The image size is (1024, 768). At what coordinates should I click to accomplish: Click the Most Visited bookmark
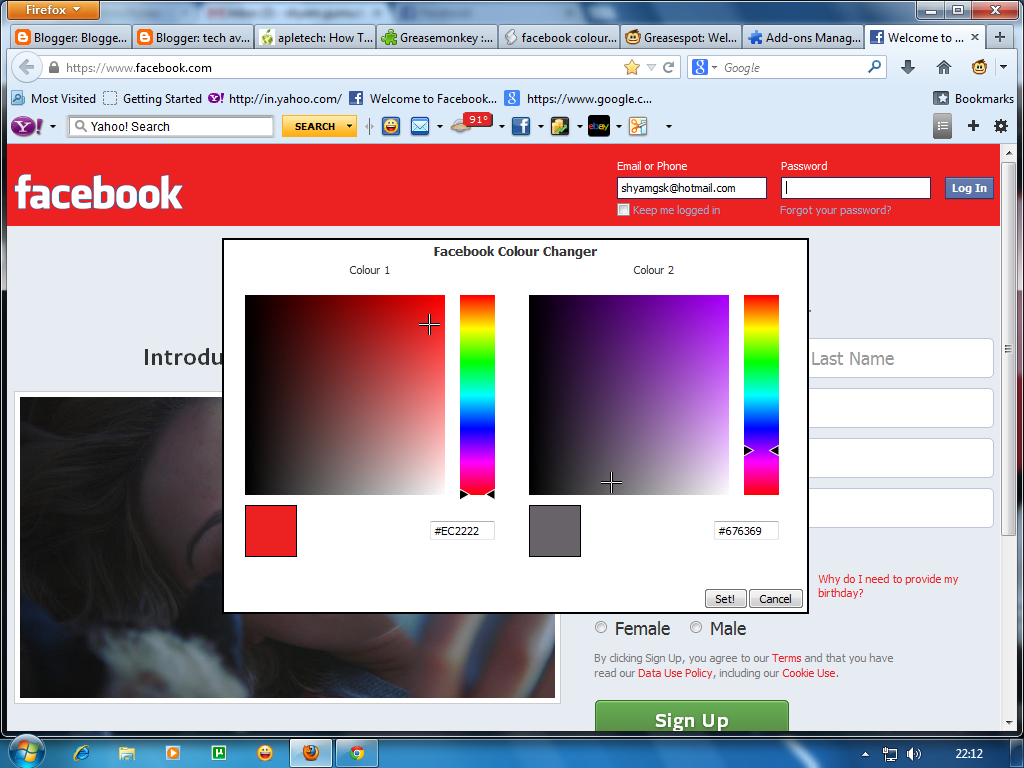point(54,99)
